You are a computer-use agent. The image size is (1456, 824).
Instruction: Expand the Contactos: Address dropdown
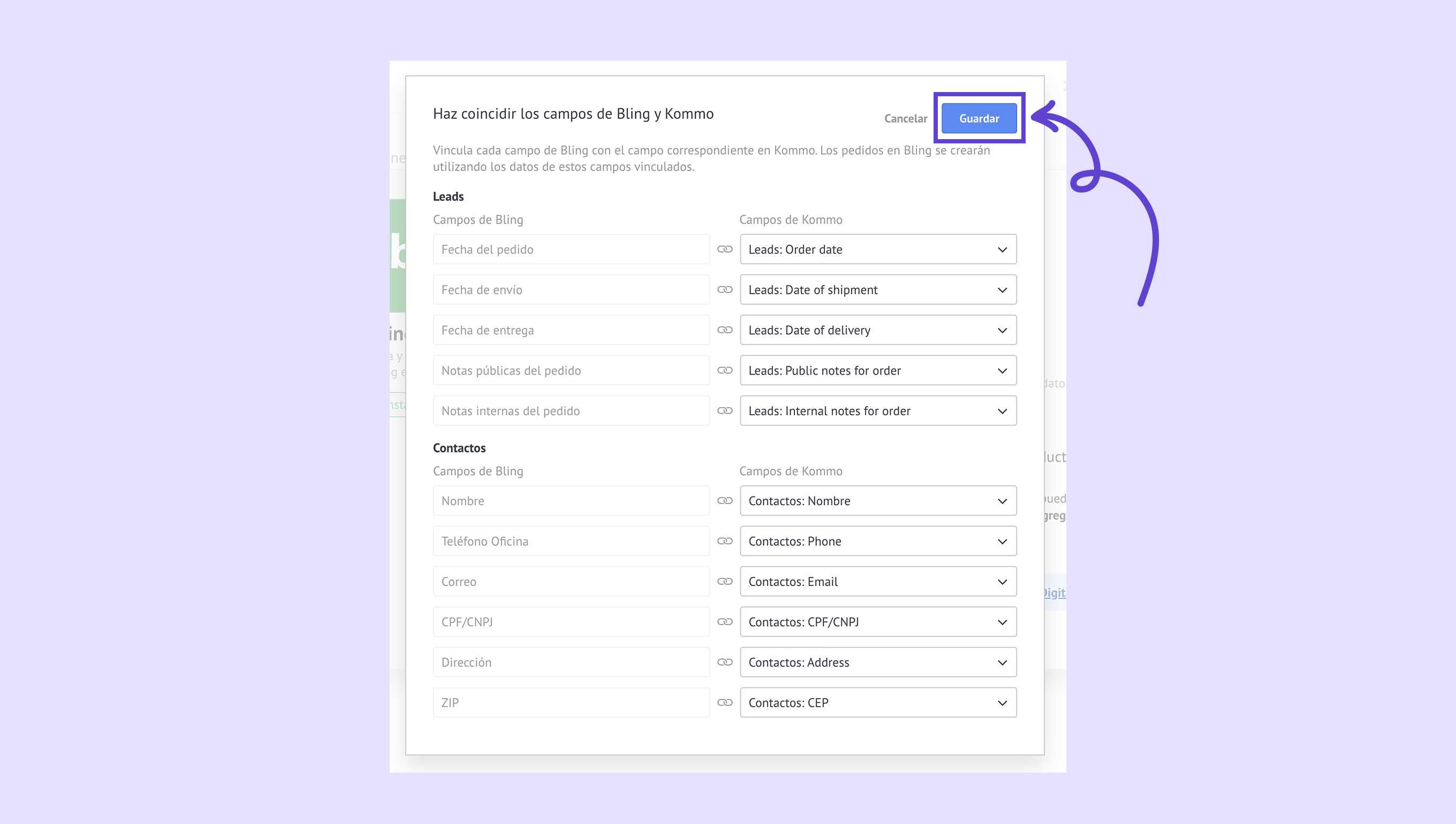877,662
